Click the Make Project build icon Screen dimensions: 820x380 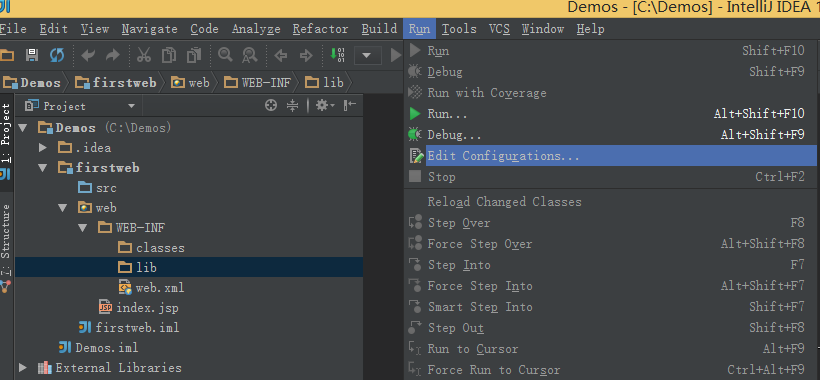(x=337, y=55)
